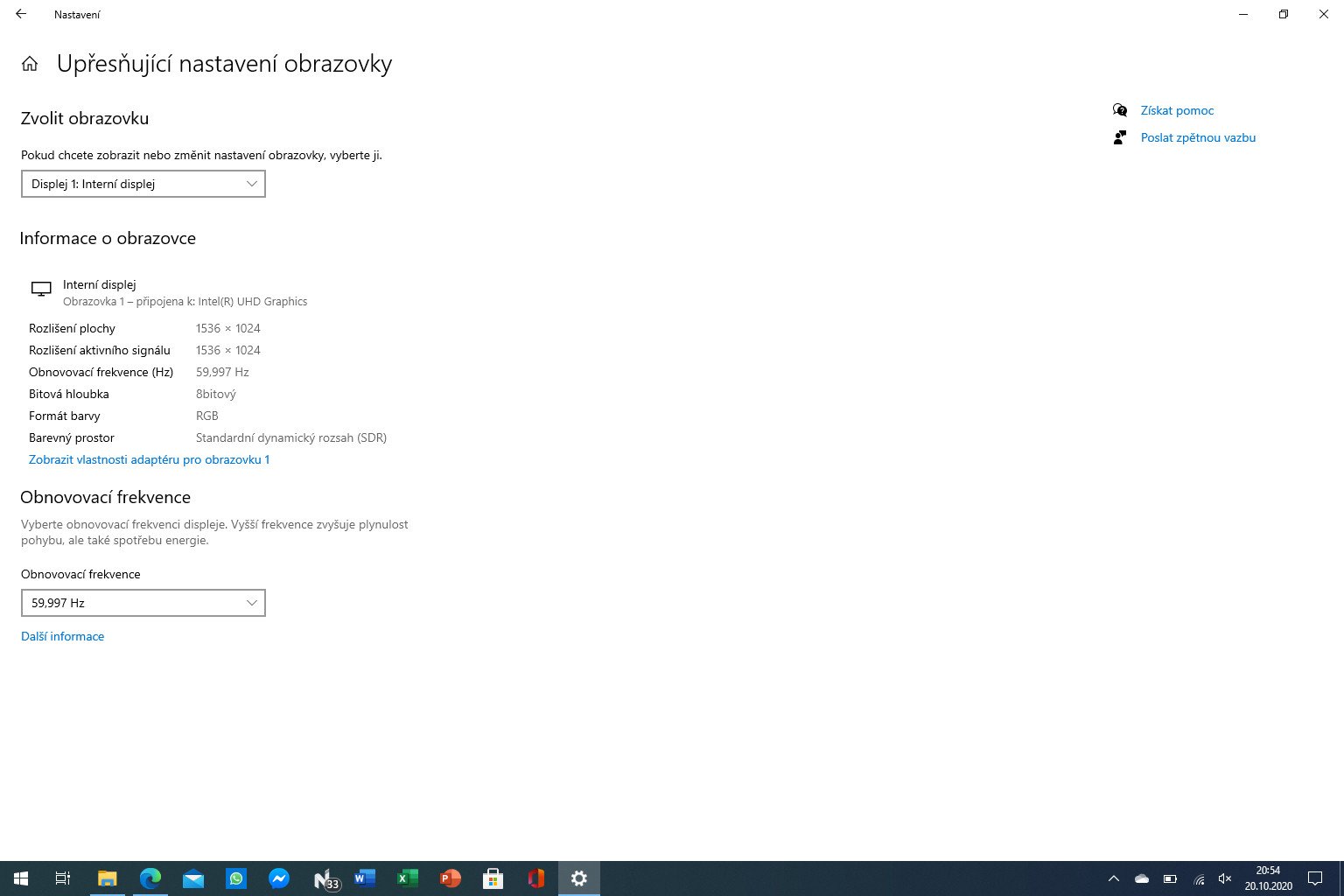Click the RGB color format value

point(206,416)
